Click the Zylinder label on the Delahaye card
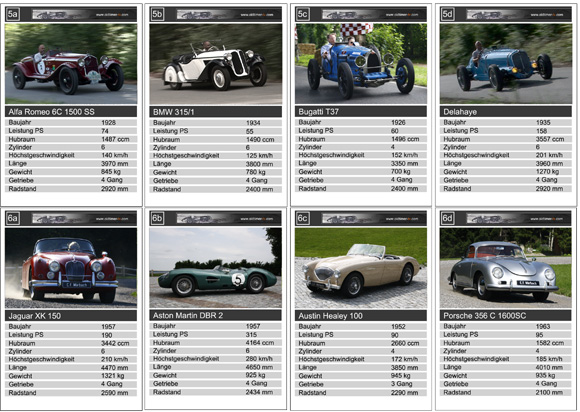The height and width of the screenshot is (412, 580). click(x=455, y=147)
